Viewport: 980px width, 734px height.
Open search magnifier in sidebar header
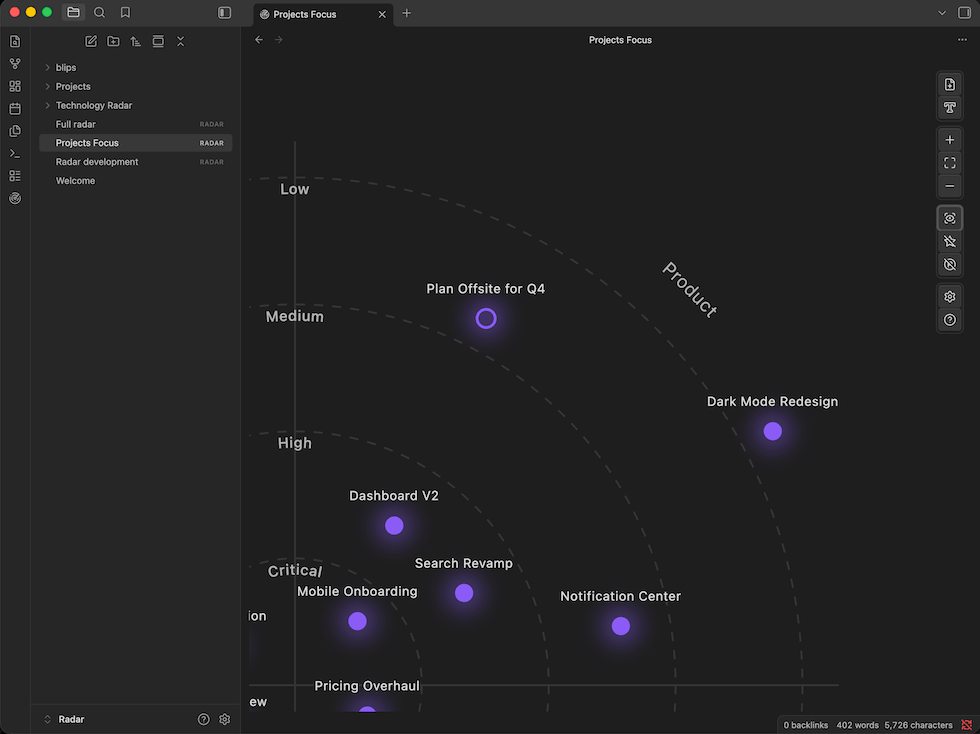[99, 13]
